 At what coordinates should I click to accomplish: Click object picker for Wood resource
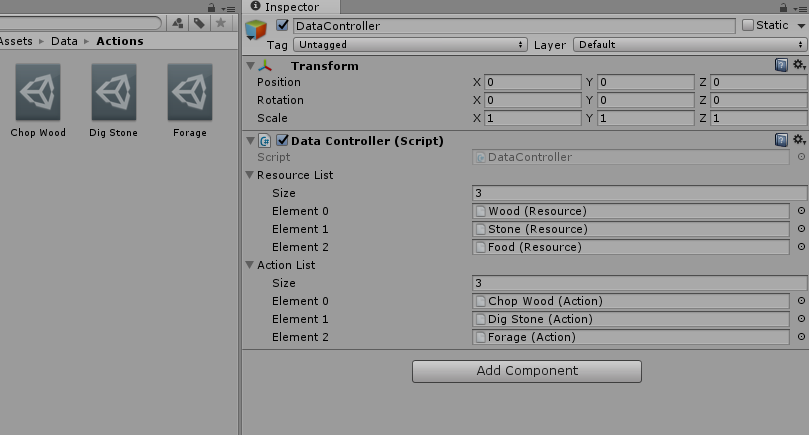[x=800, y=211]
